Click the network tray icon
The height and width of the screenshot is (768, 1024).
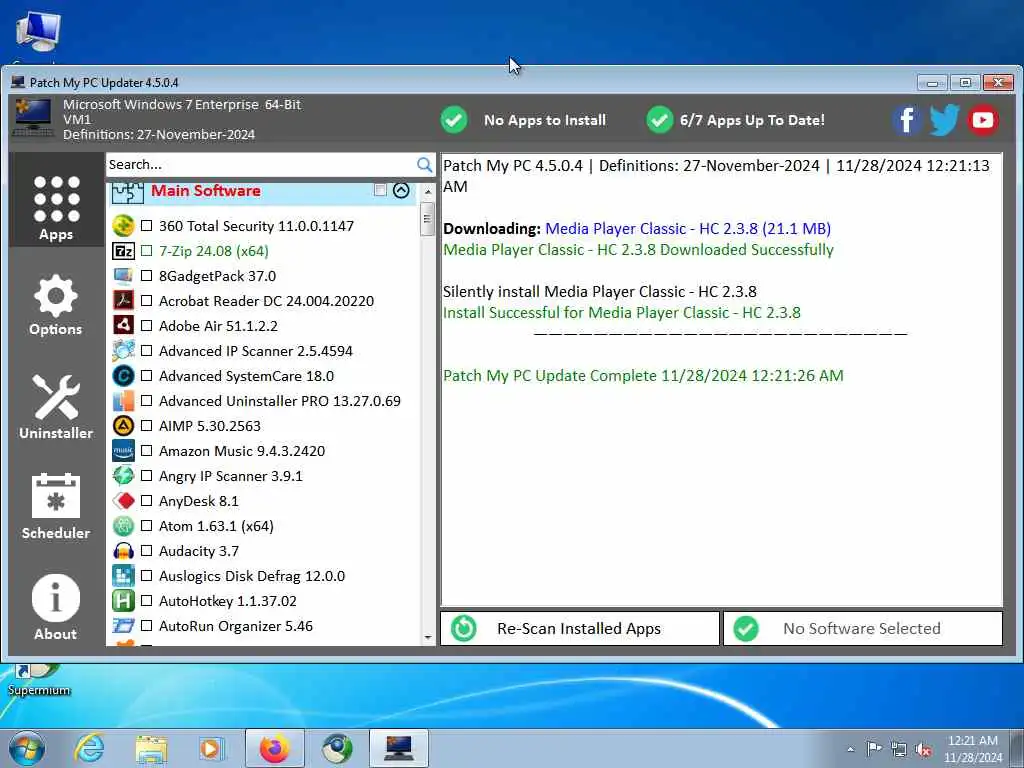pyautogui.click(x=899, y=749)
